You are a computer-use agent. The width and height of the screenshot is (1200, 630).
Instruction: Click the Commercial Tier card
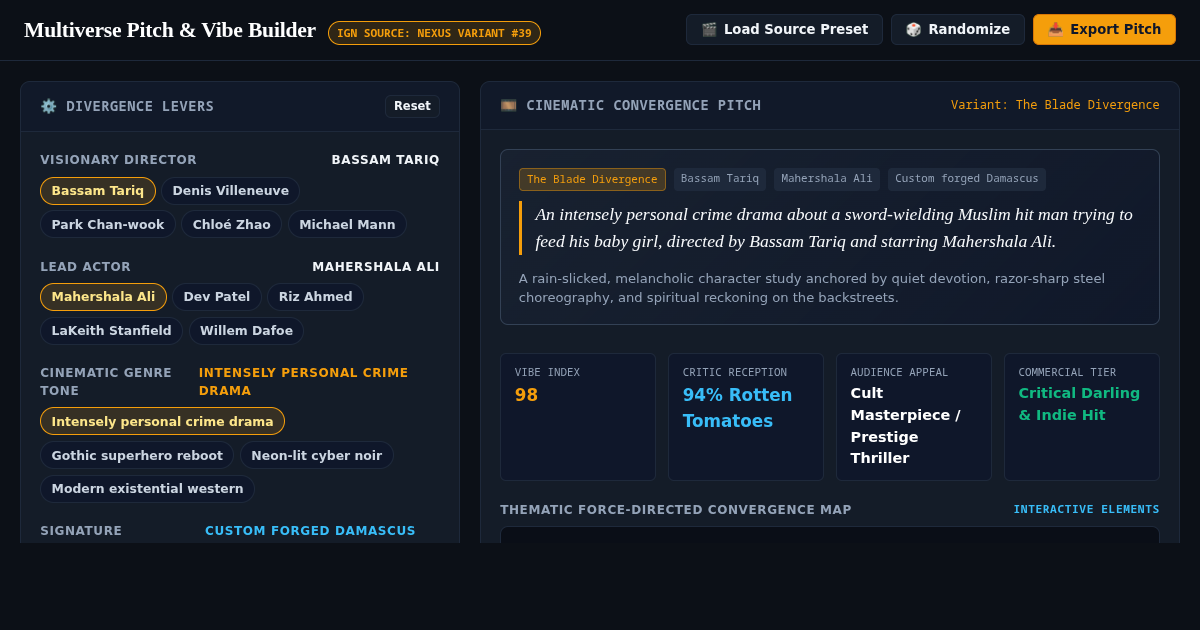pyautogui.click(x=1082, y=417)
